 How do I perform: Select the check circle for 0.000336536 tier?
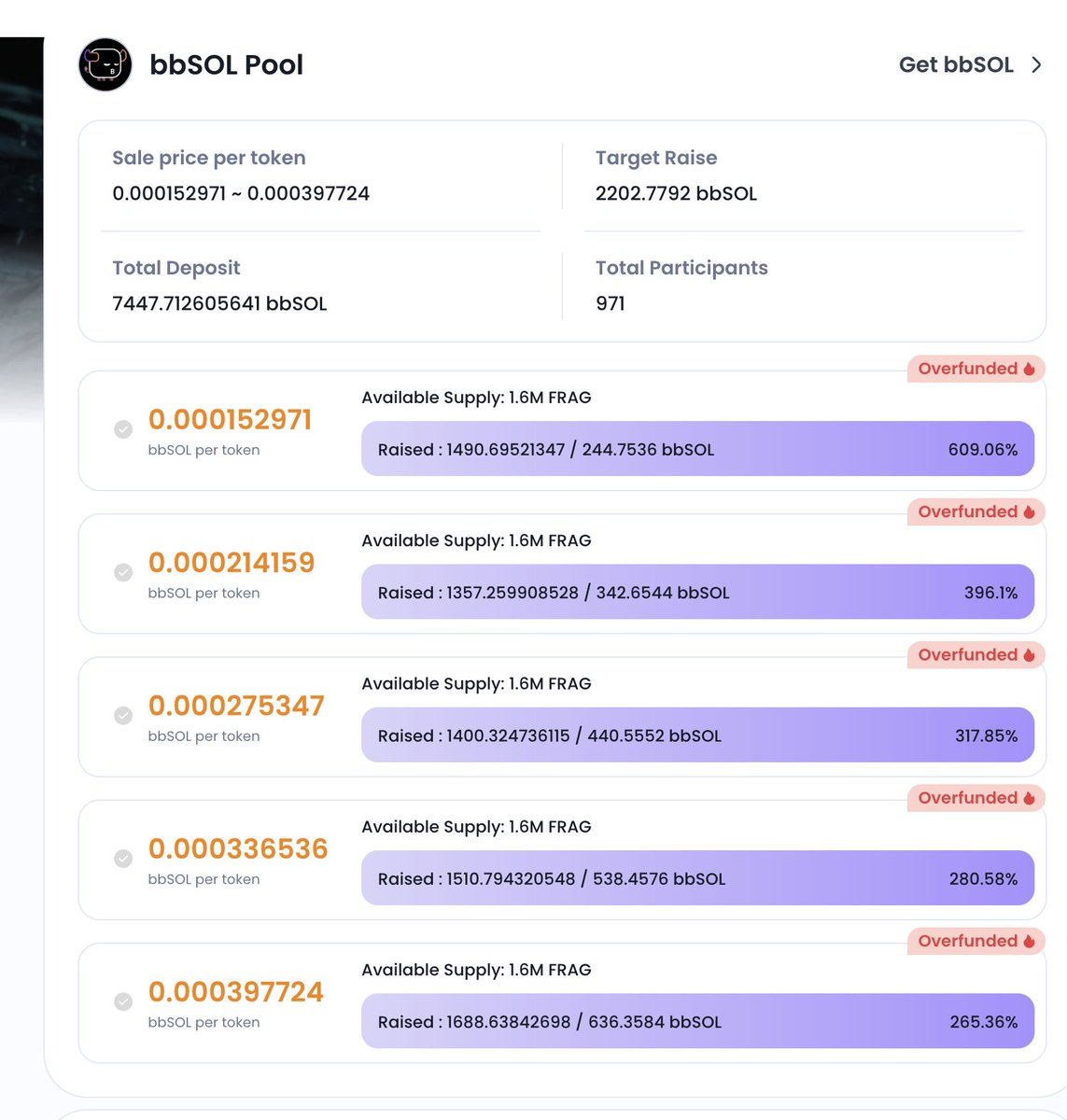123,859
